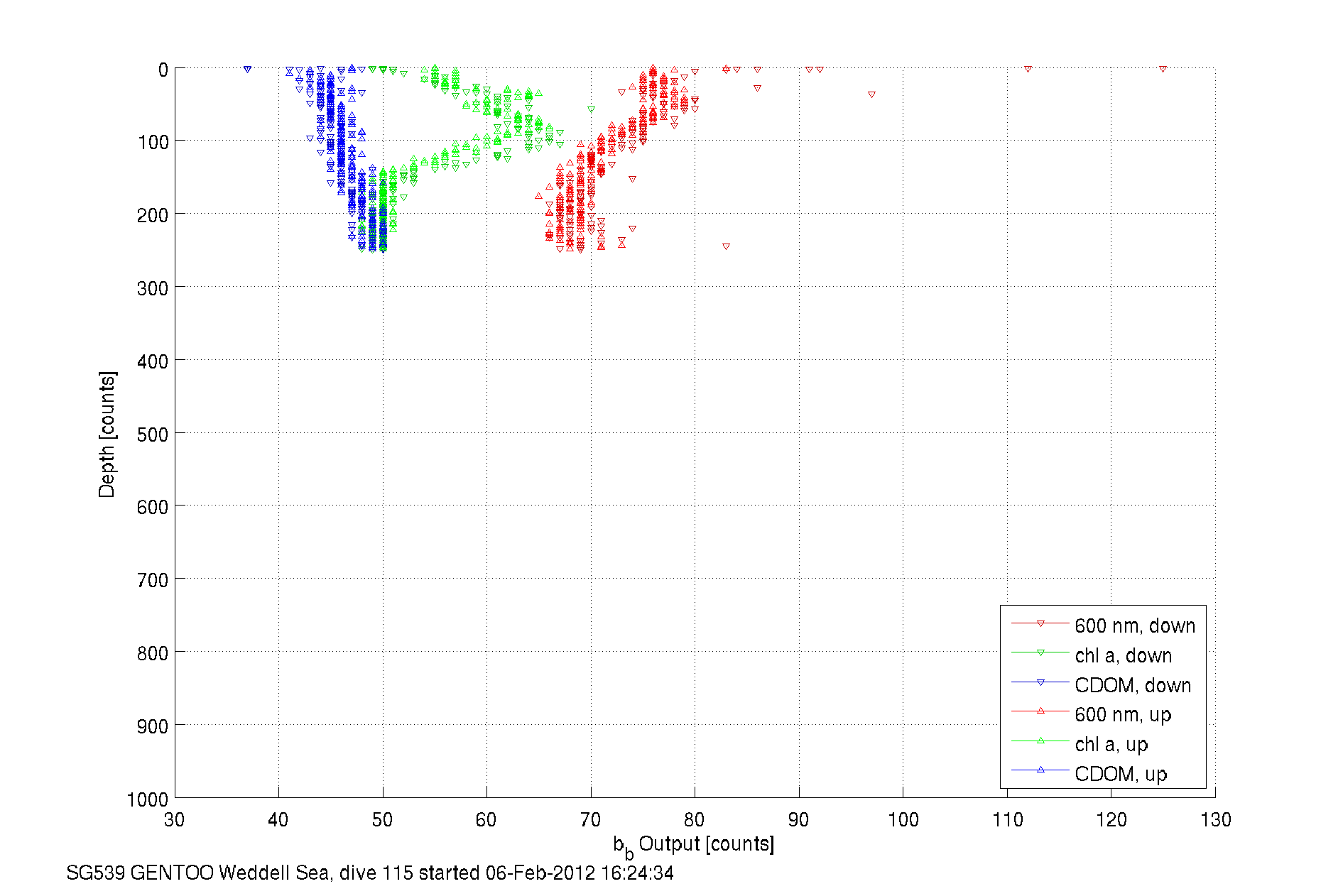Click the SG539 GENTOO Weddell Sea caption

point(370,873)
